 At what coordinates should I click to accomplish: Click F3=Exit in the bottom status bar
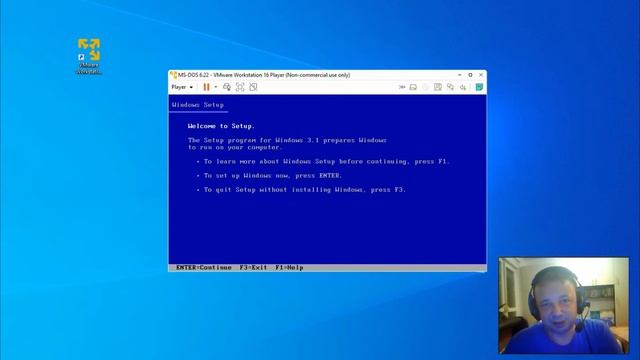coord(253,268)
